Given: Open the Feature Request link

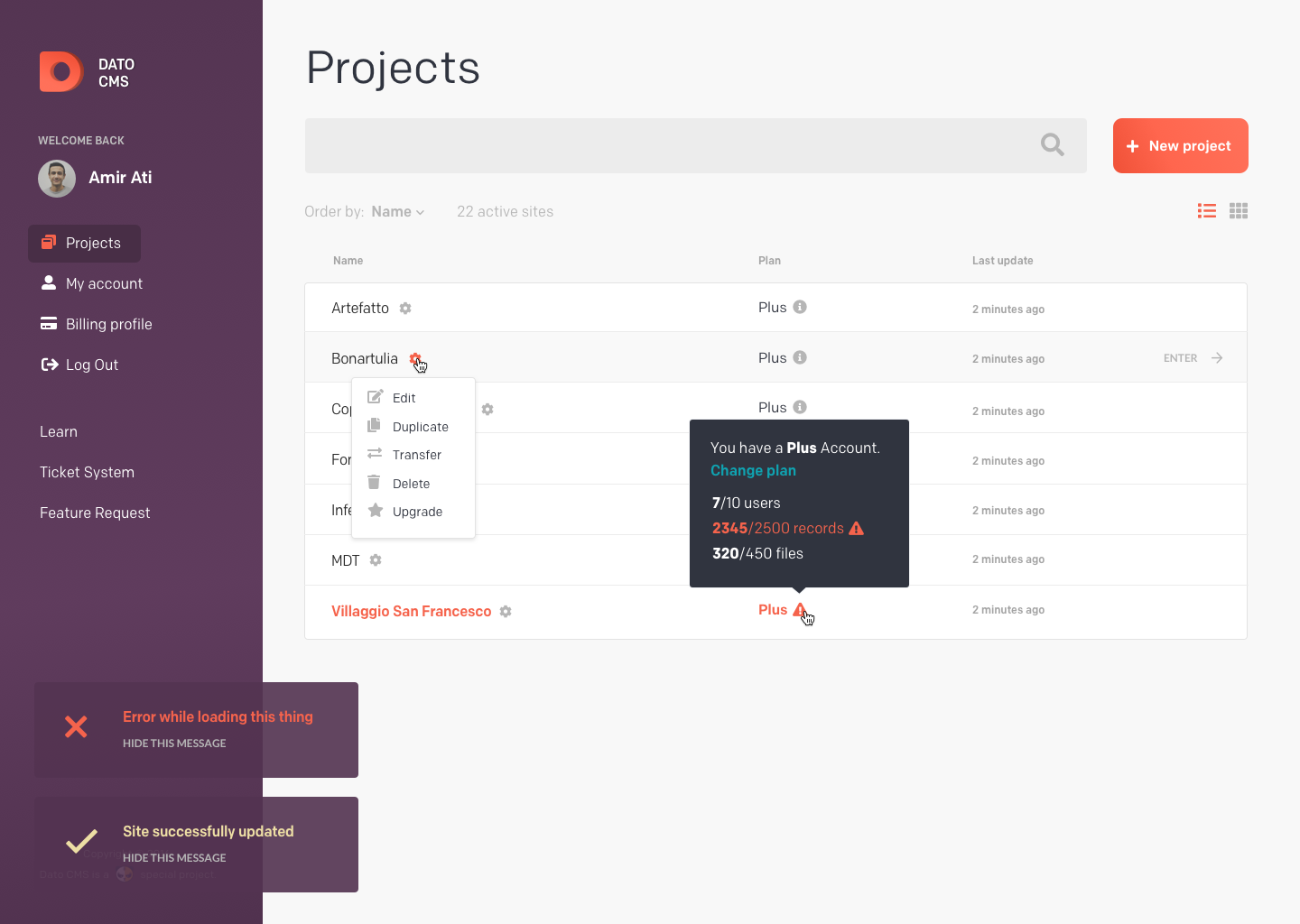Looking at the screenshot, I should tap(95, 513).
